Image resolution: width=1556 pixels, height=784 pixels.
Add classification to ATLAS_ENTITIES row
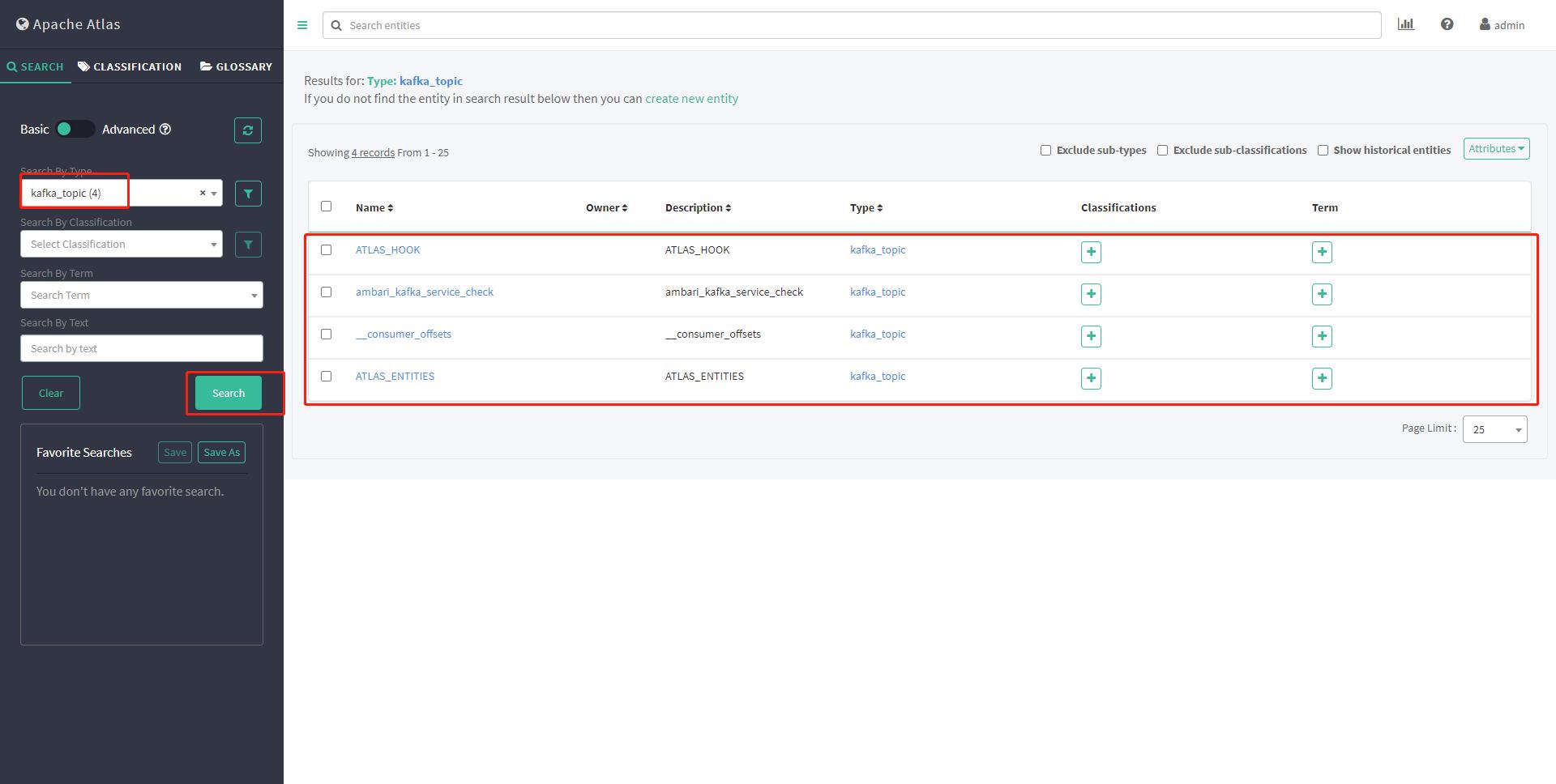(1091, 378)
